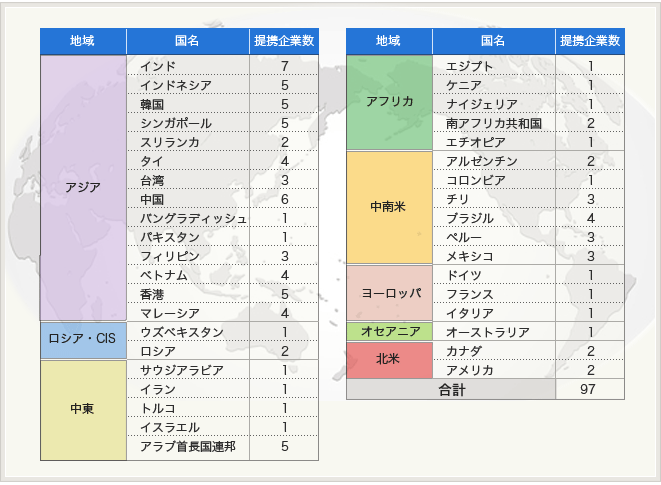
Task: Click the 合計 total row label
Action: point(451,390)
